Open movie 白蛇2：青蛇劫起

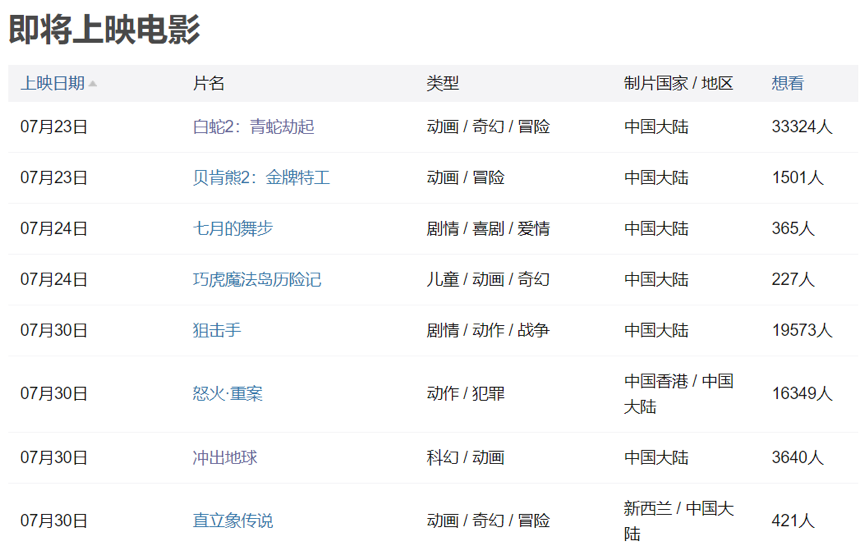253,127
